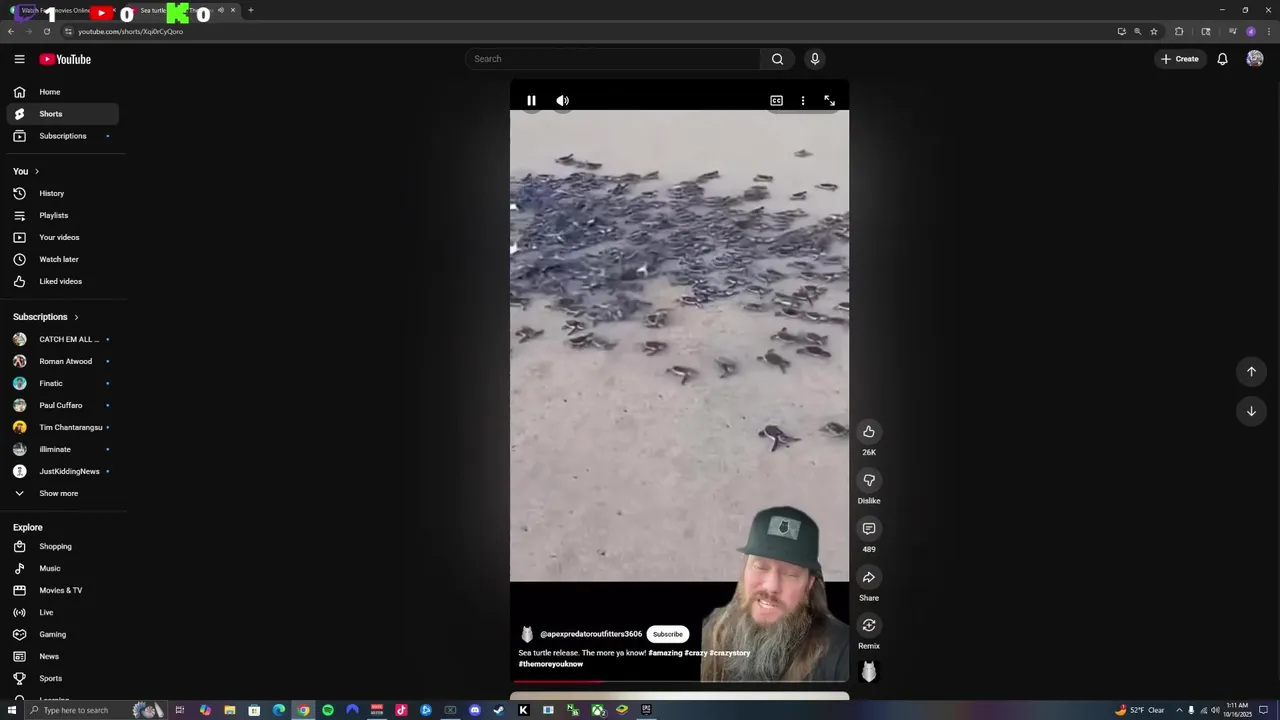Open Paul Cuffaro channel

63,405
